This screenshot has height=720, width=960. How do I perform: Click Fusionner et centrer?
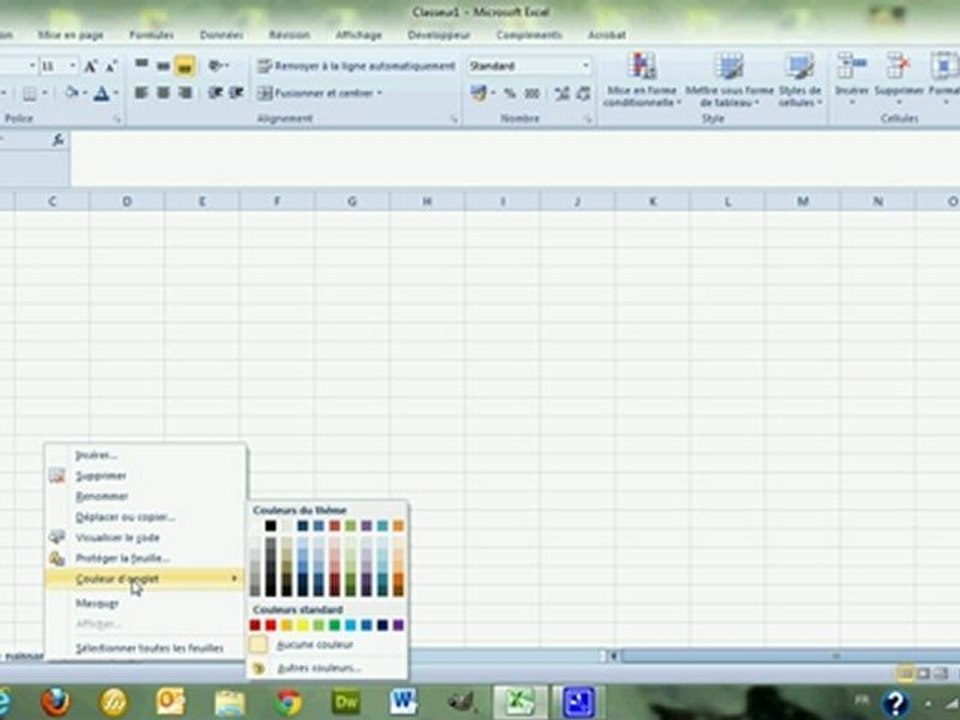click(x=315, y=93)
